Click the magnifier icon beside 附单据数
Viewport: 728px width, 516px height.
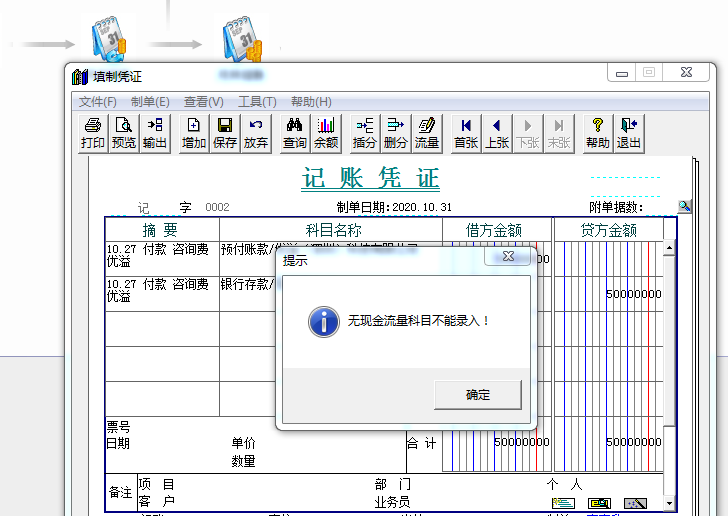tap(684, 206)
